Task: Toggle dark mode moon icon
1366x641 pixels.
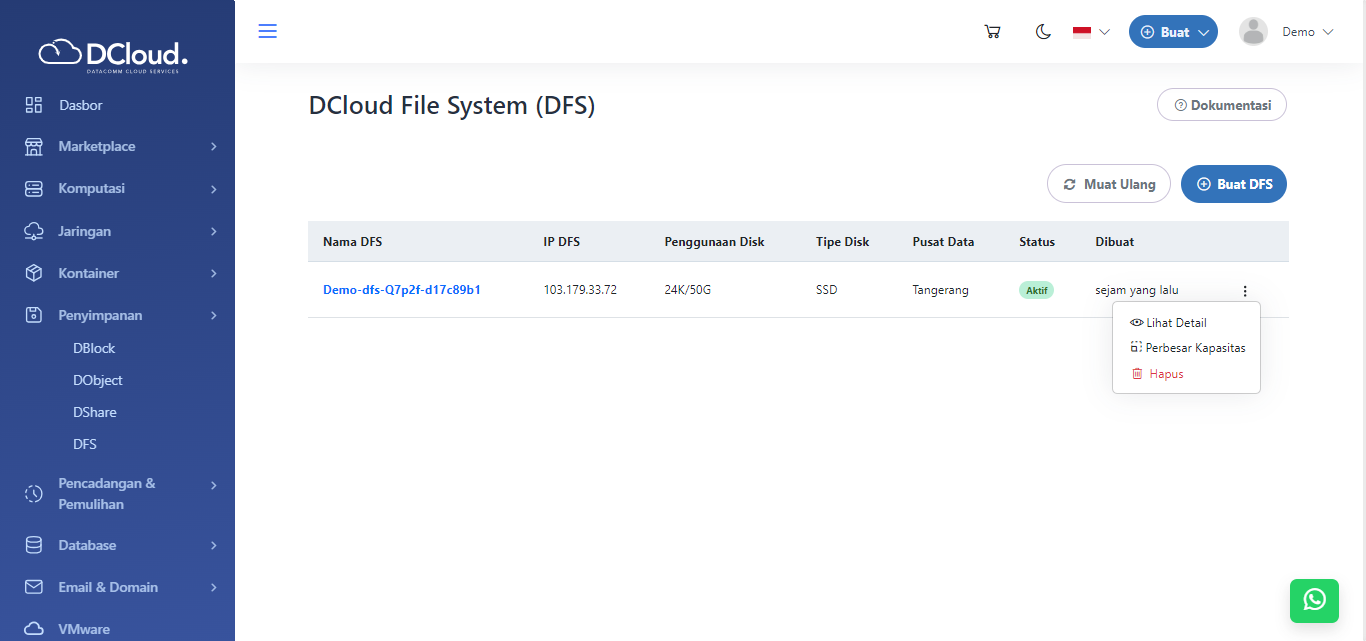Action: 1043,32
